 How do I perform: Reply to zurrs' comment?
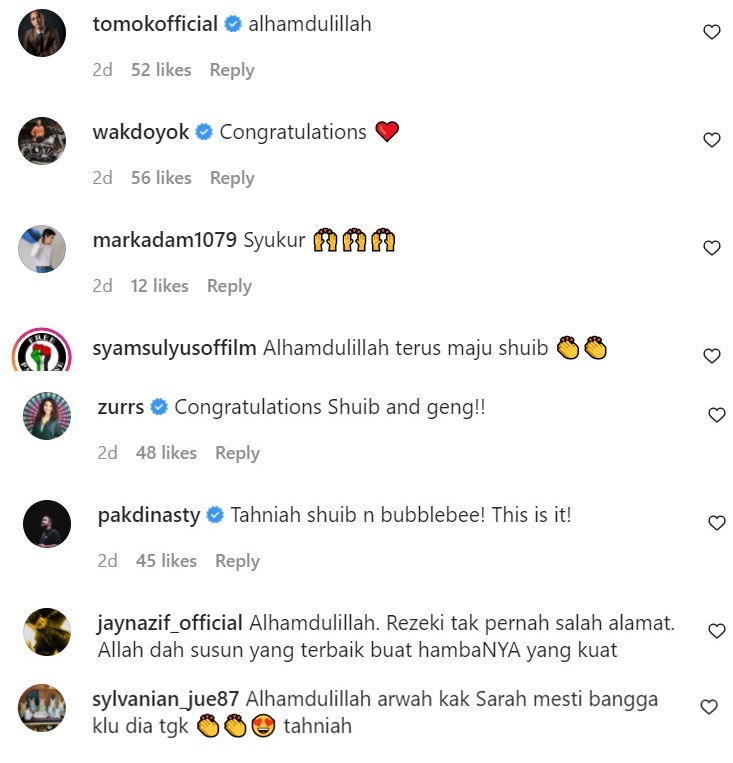tap(238, 454)
